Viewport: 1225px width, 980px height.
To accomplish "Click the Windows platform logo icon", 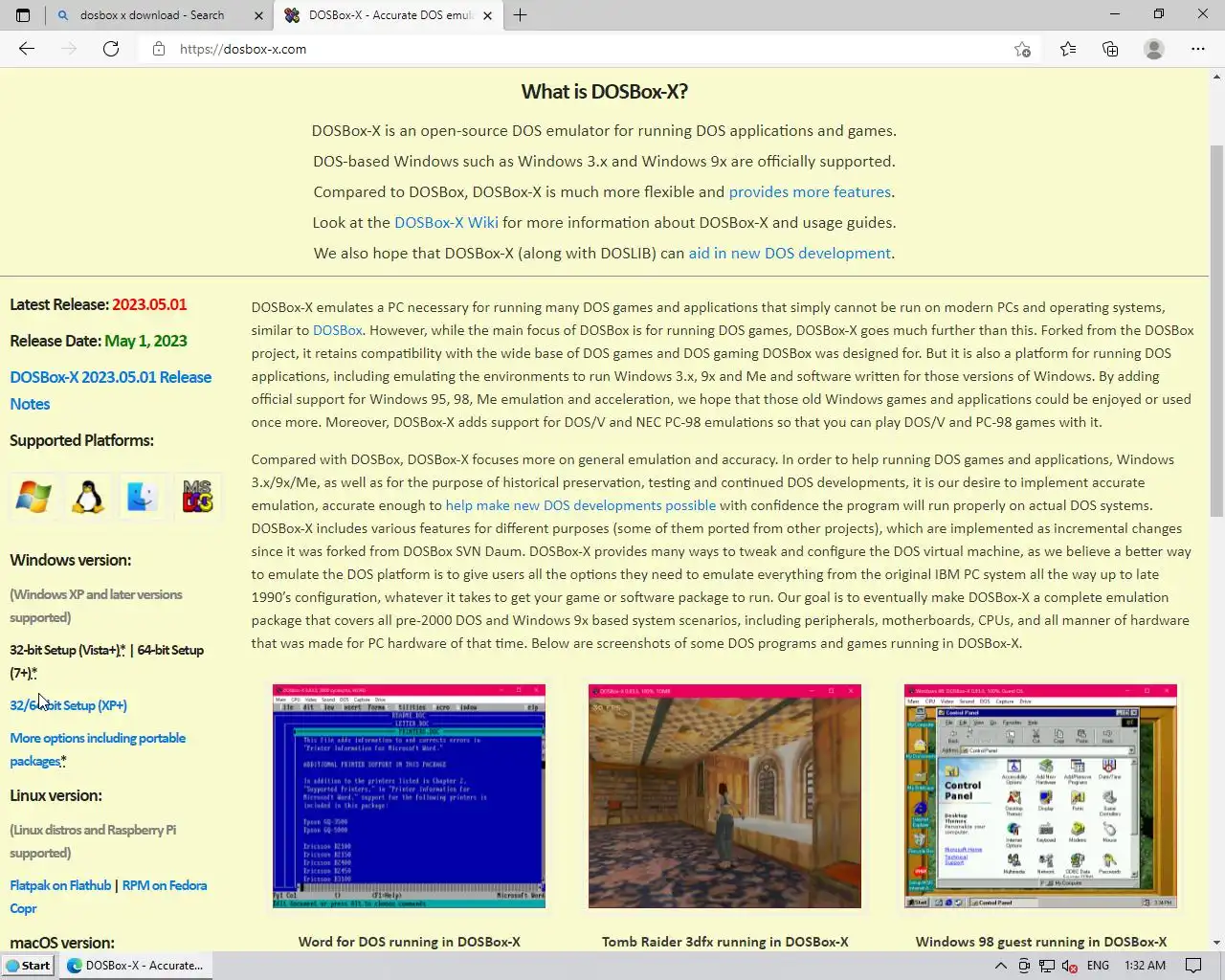I will pyautogui.click(x=33, y=497).
